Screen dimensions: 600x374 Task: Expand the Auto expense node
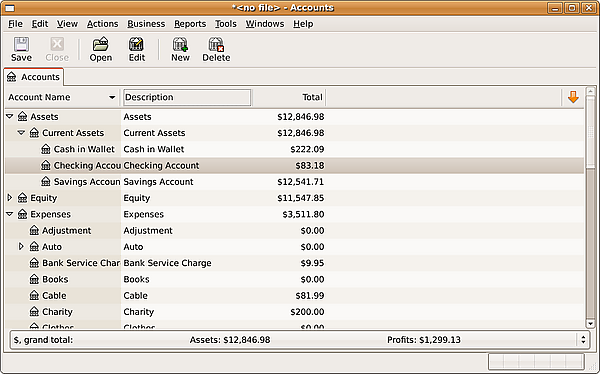coord(21,246)
